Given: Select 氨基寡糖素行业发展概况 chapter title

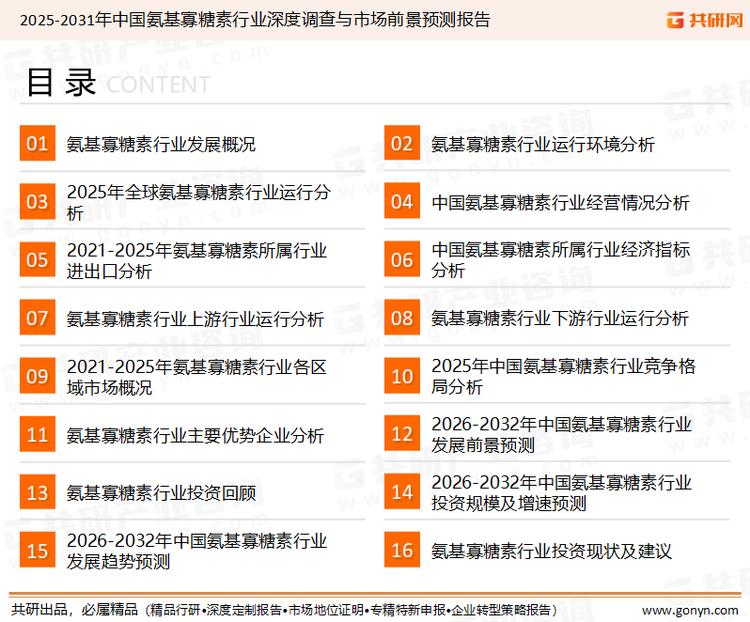Looking at the screenshot, I should tap(161, 144).
